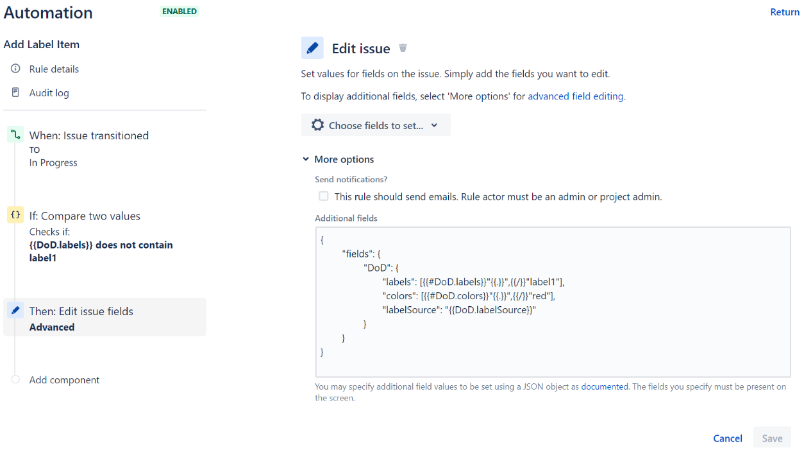
Task: Click the issue transitioned trigger icon
Action: [15, 135]
